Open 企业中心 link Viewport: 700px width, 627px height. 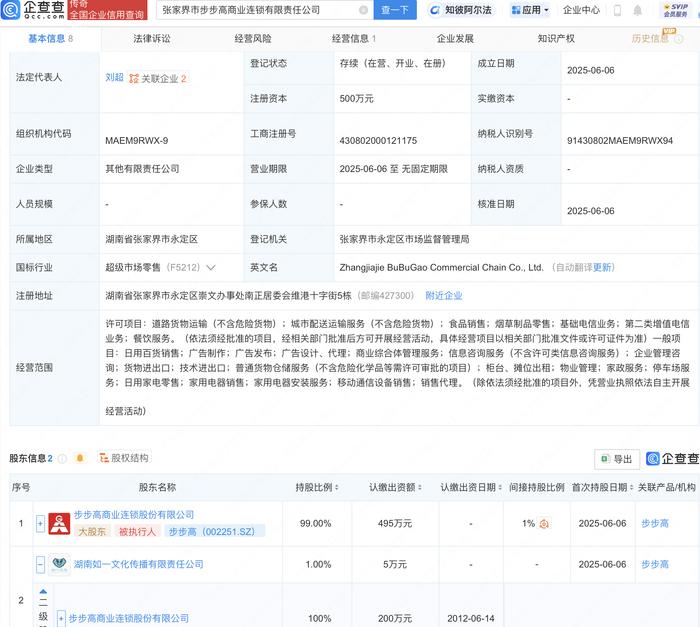581,10
